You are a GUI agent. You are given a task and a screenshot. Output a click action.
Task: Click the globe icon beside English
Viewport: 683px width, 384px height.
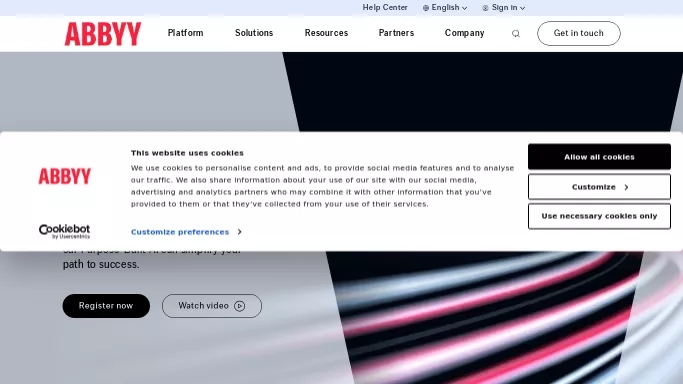[x=426, y=8]
